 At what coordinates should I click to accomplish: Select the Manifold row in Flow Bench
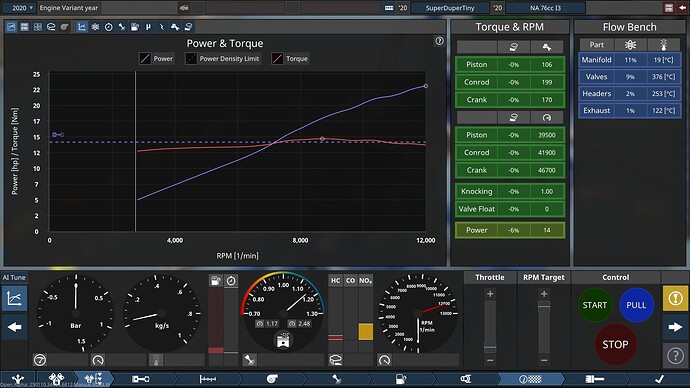coord(630,59)
